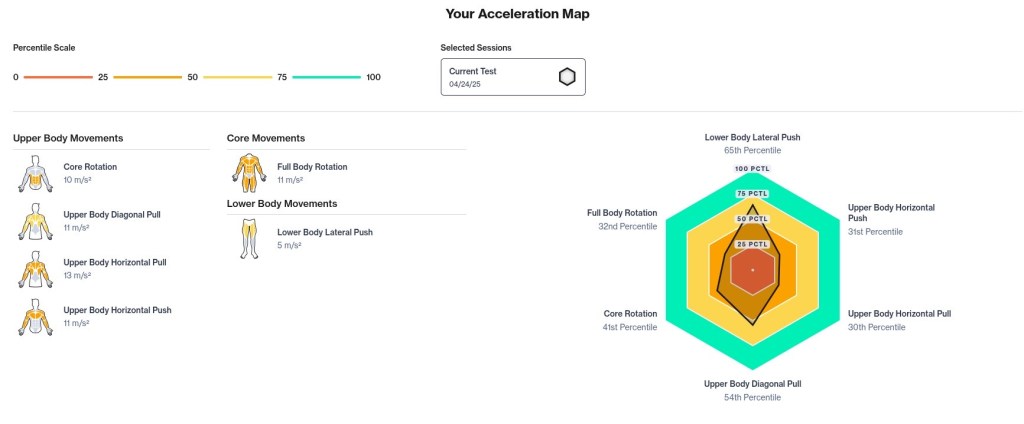This screenshot has height=424, width=1024.
Task: Click the 75 PCTL radar label
Action: (752, 193)
